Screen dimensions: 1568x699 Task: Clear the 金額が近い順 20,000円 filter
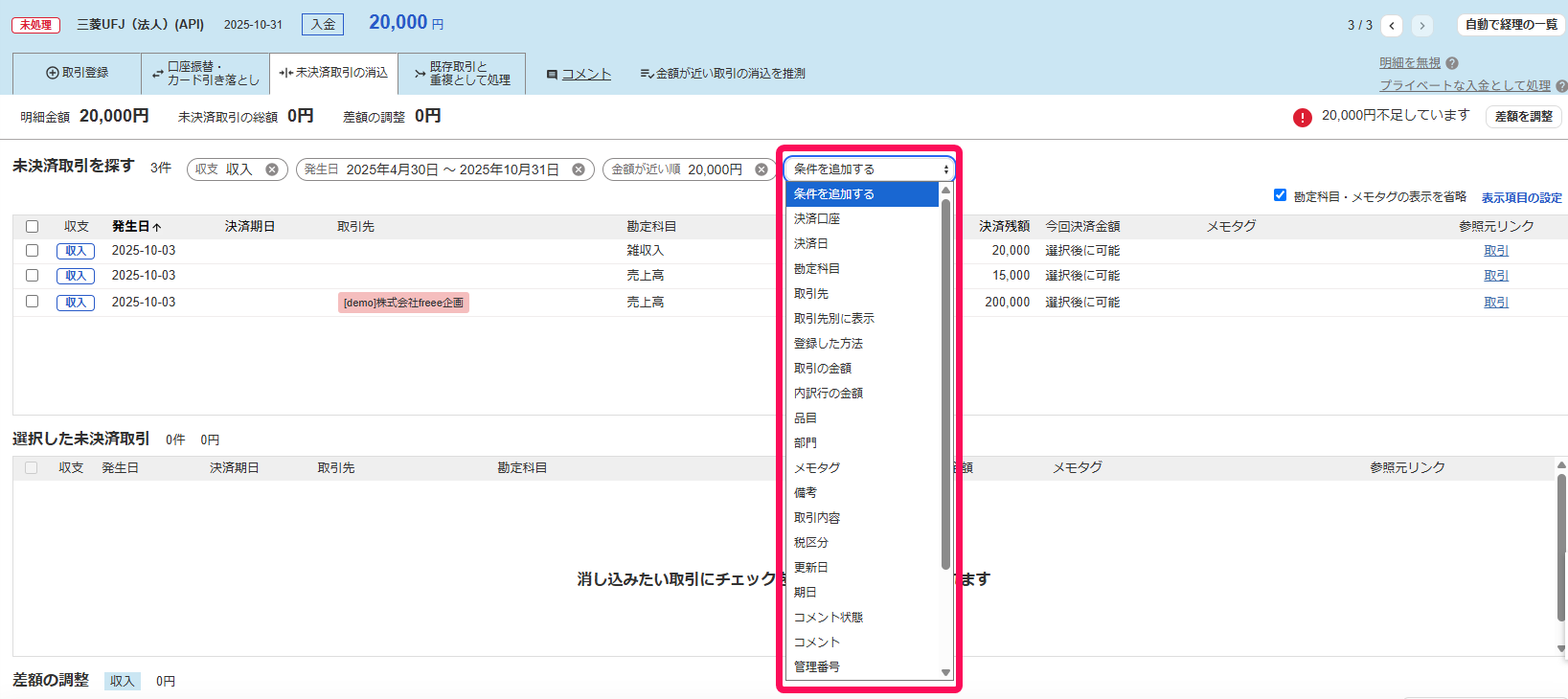[x=761, y=169]
